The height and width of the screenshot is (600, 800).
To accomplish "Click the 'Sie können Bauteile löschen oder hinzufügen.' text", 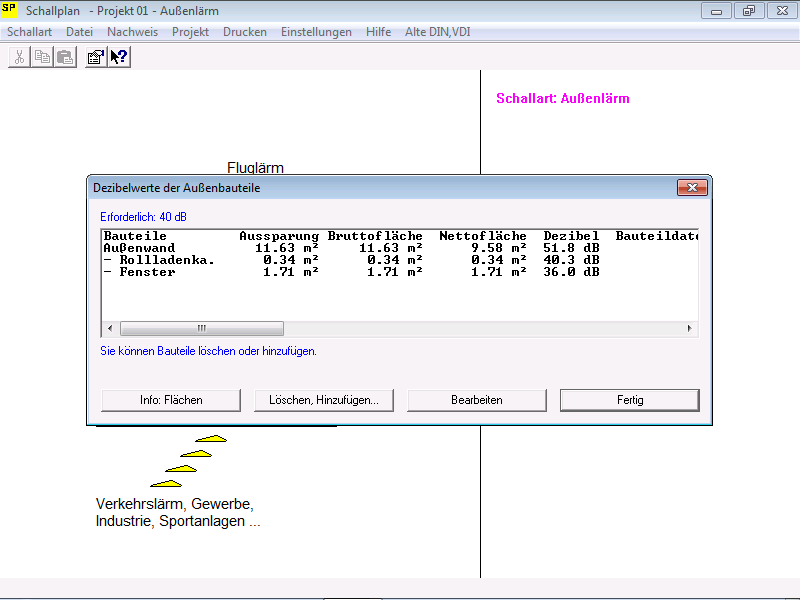I will [208, 351].
